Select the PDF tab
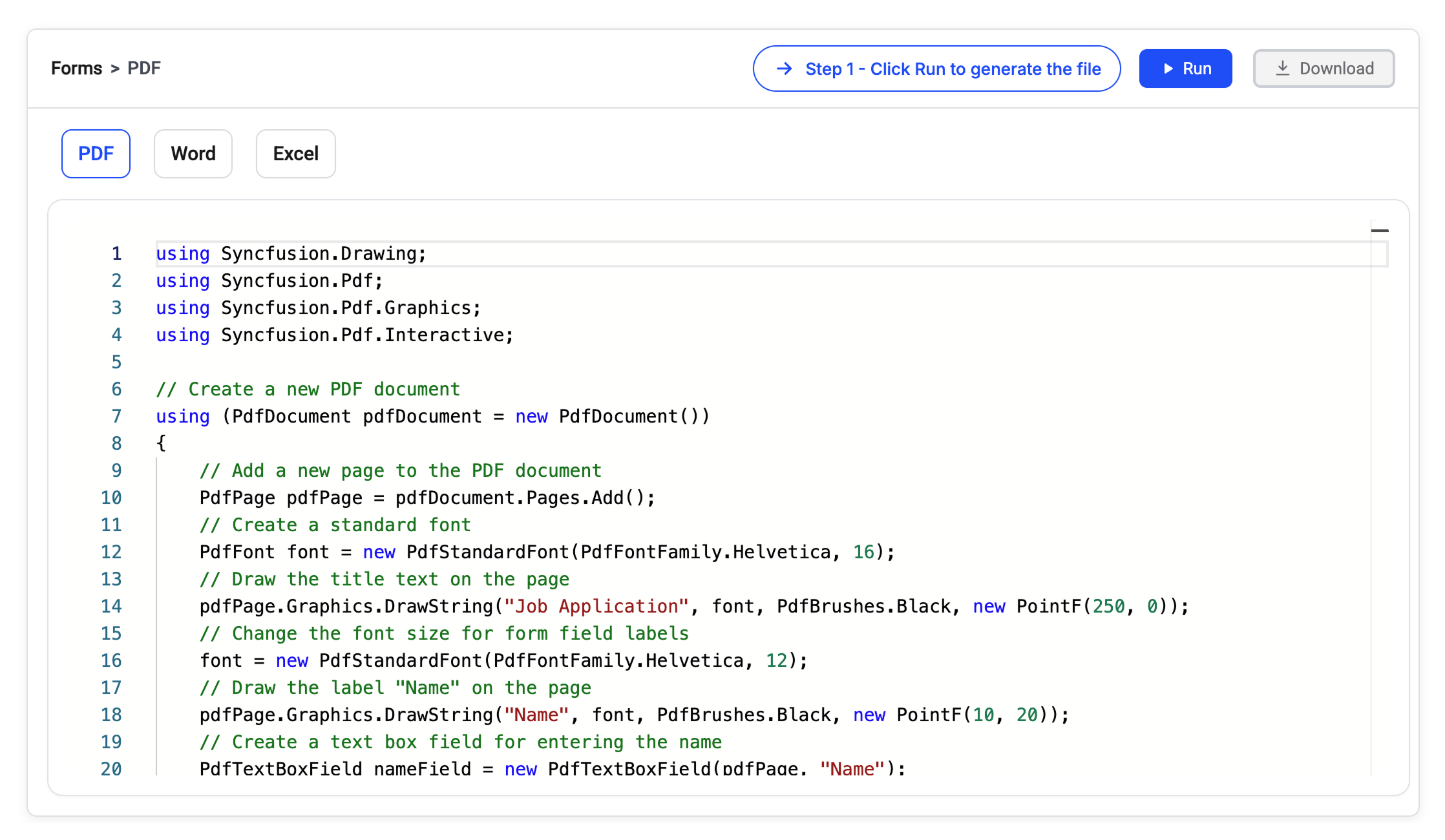Screen dimensions: 1445x840 [96, 154]
